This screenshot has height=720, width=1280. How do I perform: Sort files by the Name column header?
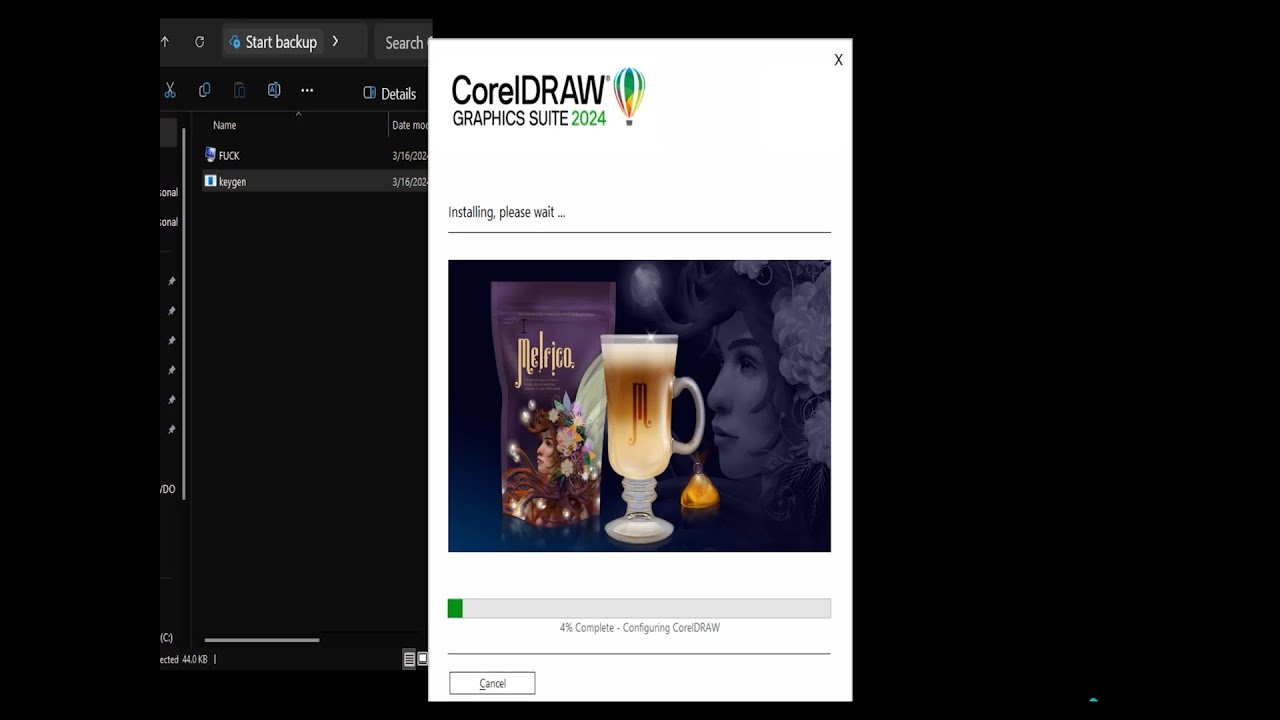(x=225, y=125)
